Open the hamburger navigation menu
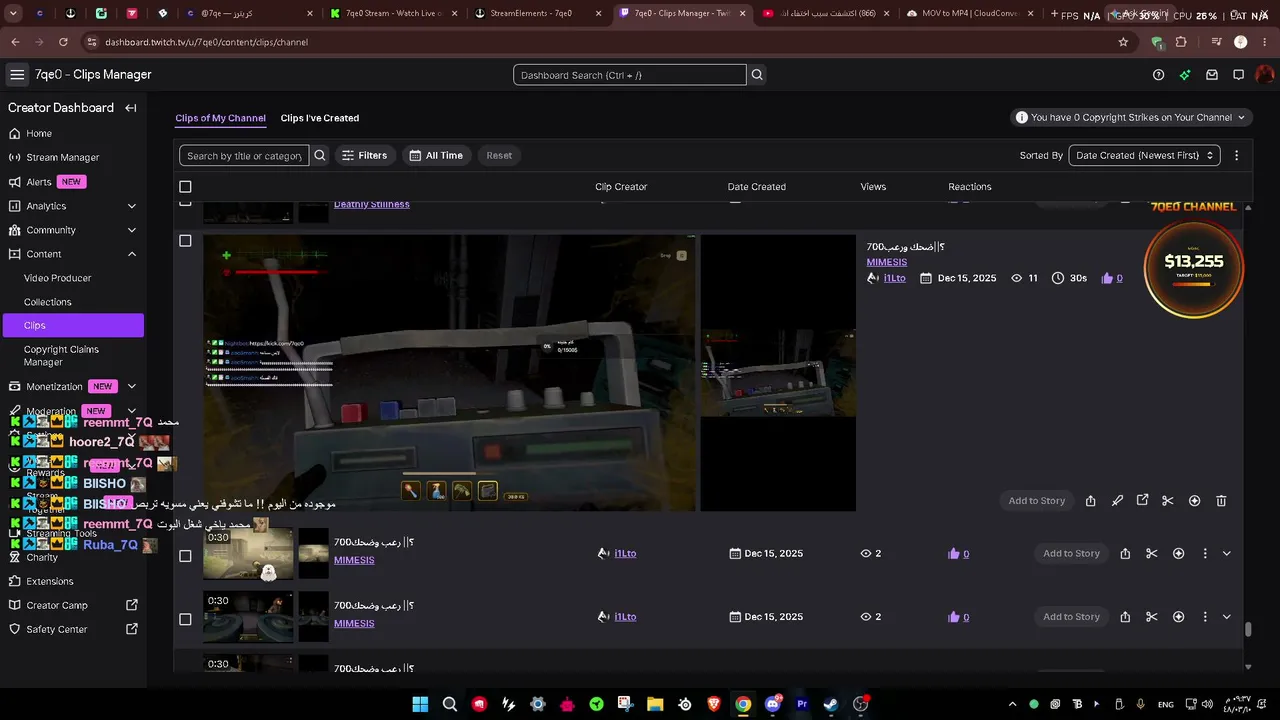The height and width of the screenshot is (720, 1280). click(x=17, y=75)
